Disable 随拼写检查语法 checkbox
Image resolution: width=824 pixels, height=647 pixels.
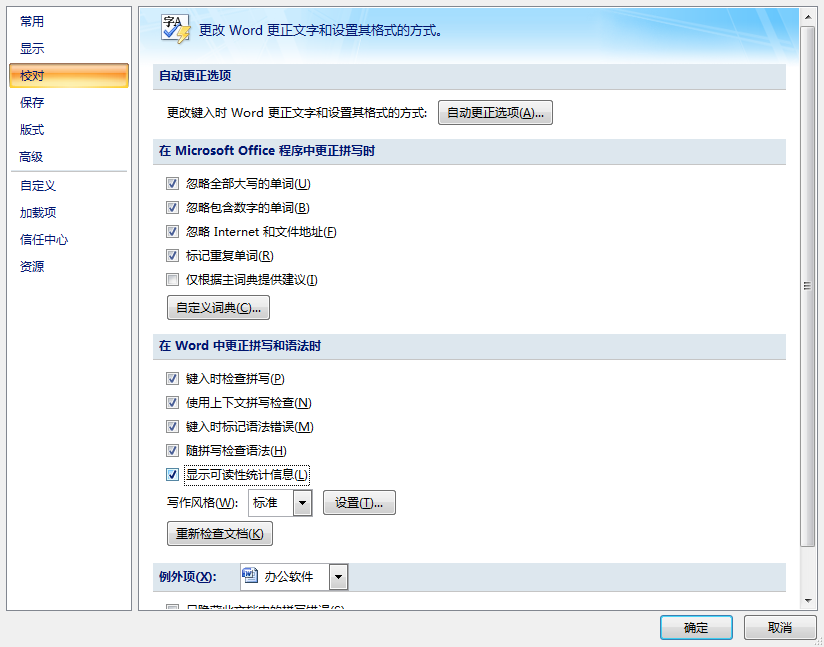tap(172, 450)
